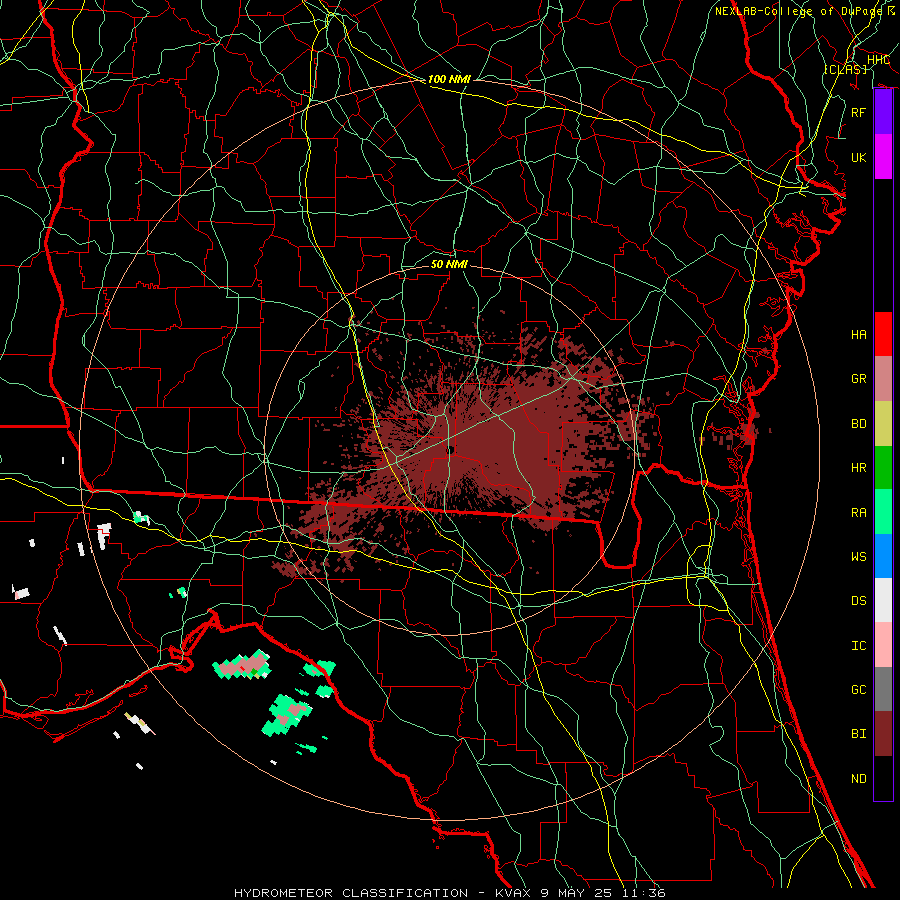Image resolution: width=900 pixels, height=900 pixels.
Task: Click the '9 MAY 25' date text
Action: 576,893
